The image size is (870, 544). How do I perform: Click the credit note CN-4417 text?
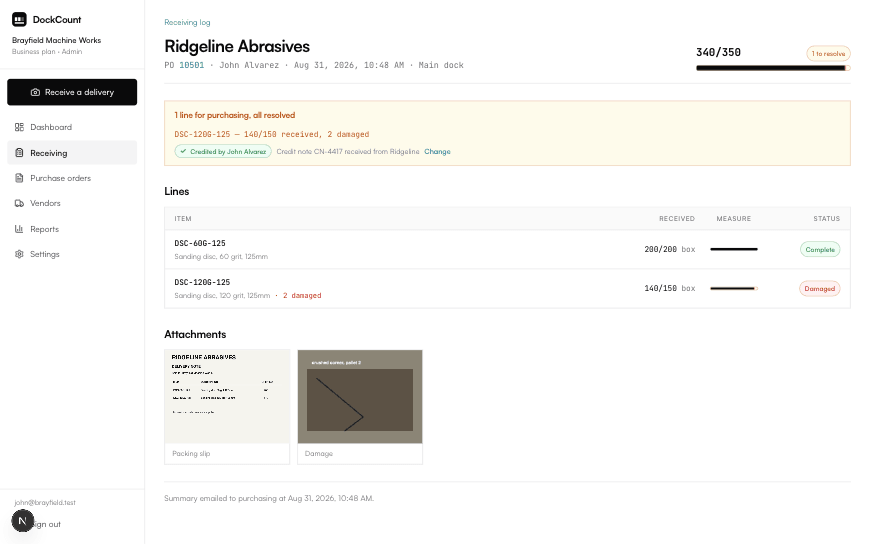click(x=348, y=152)
